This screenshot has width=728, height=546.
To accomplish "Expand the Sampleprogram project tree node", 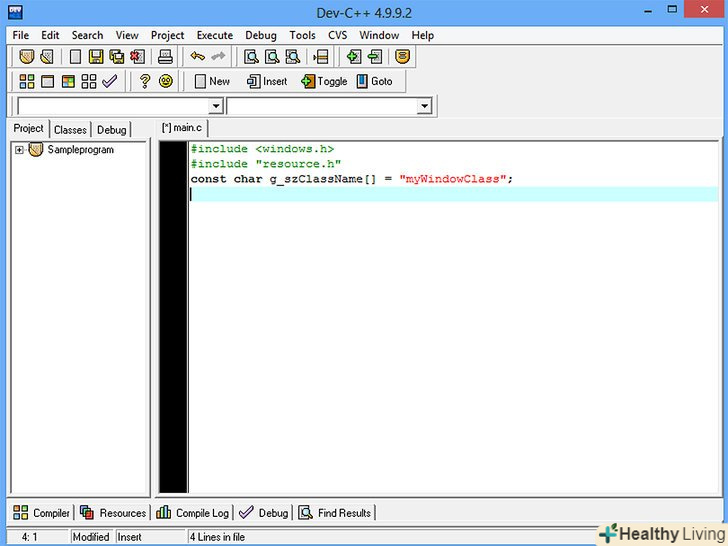I will tap(19, 150).
